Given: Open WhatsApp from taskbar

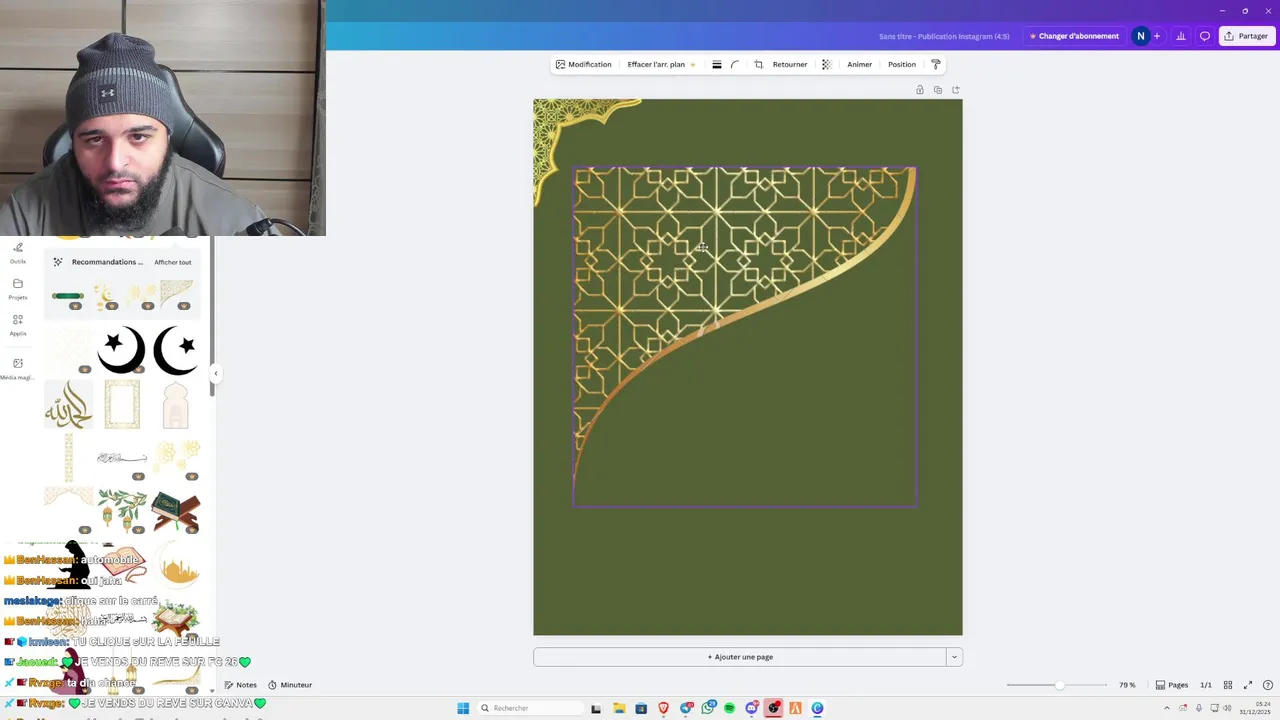Looking at the screenshot, I should (708, 708).
